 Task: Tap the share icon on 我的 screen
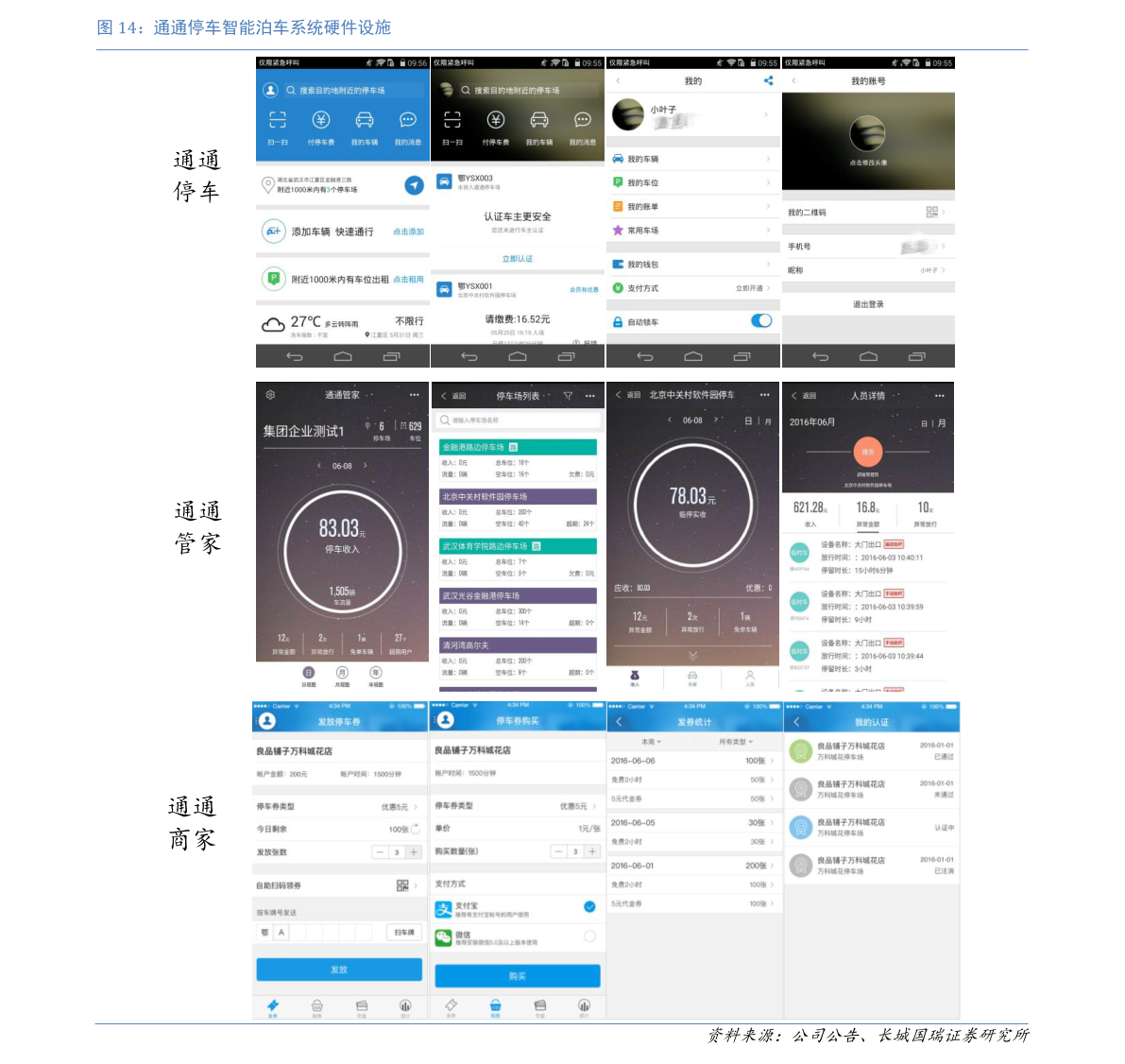(768, 81)
